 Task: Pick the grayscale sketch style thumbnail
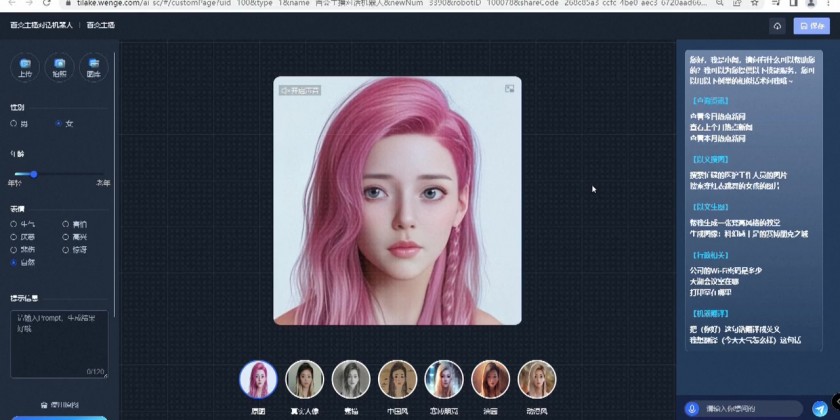click(351, 379)
